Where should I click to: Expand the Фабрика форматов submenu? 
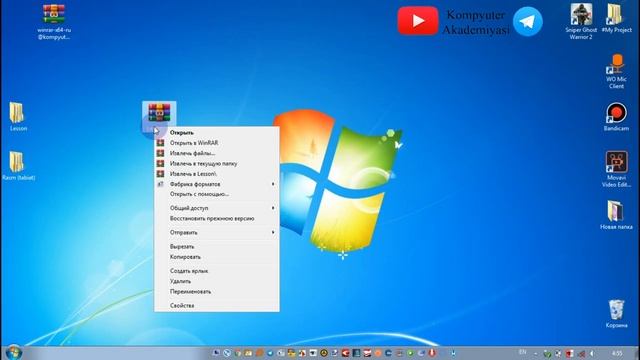pos(217,184)
